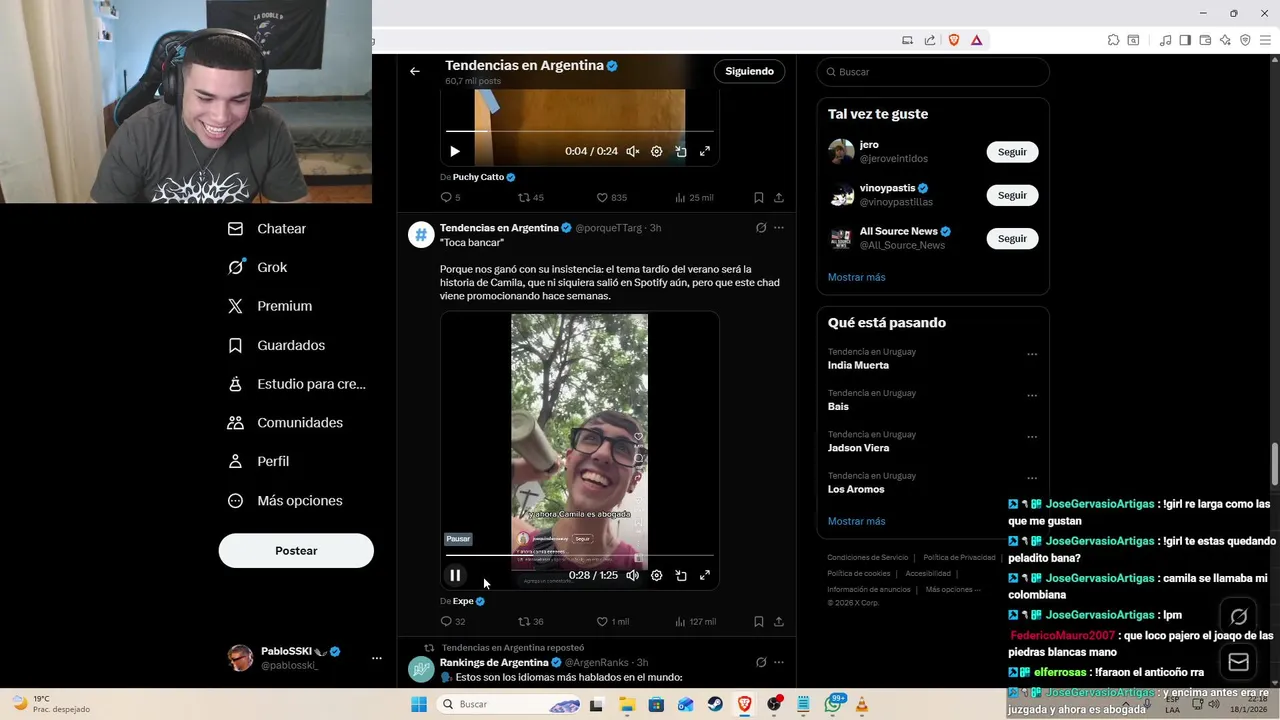Image resolution: width=1280 pixels, height=720 pixels.
Task: Unmute the Puchy Catto video volume
Action: click(x=633, y=151)
